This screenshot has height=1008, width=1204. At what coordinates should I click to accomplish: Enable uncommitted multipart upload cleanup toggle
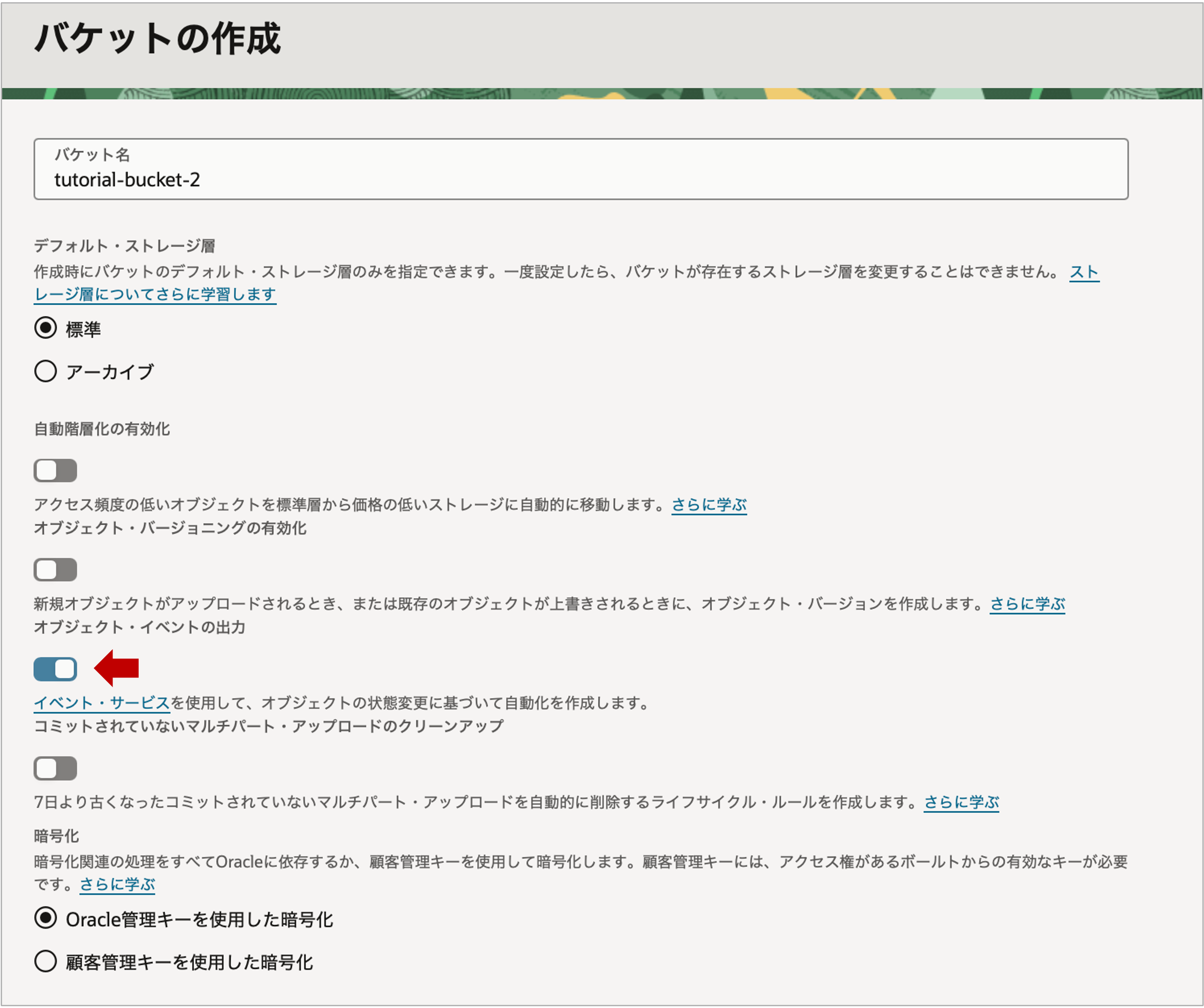55,768
